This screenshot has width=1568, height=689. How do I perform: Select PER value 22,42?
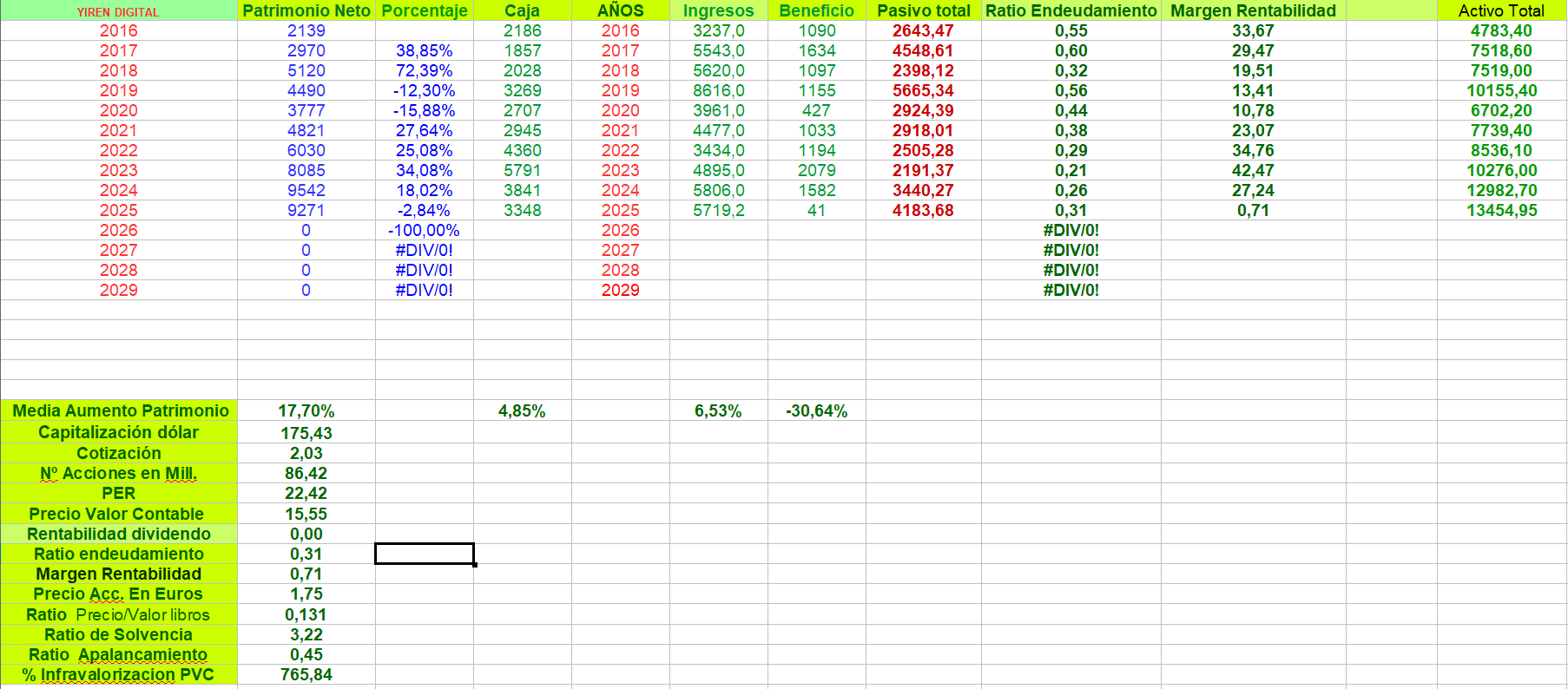306,494
